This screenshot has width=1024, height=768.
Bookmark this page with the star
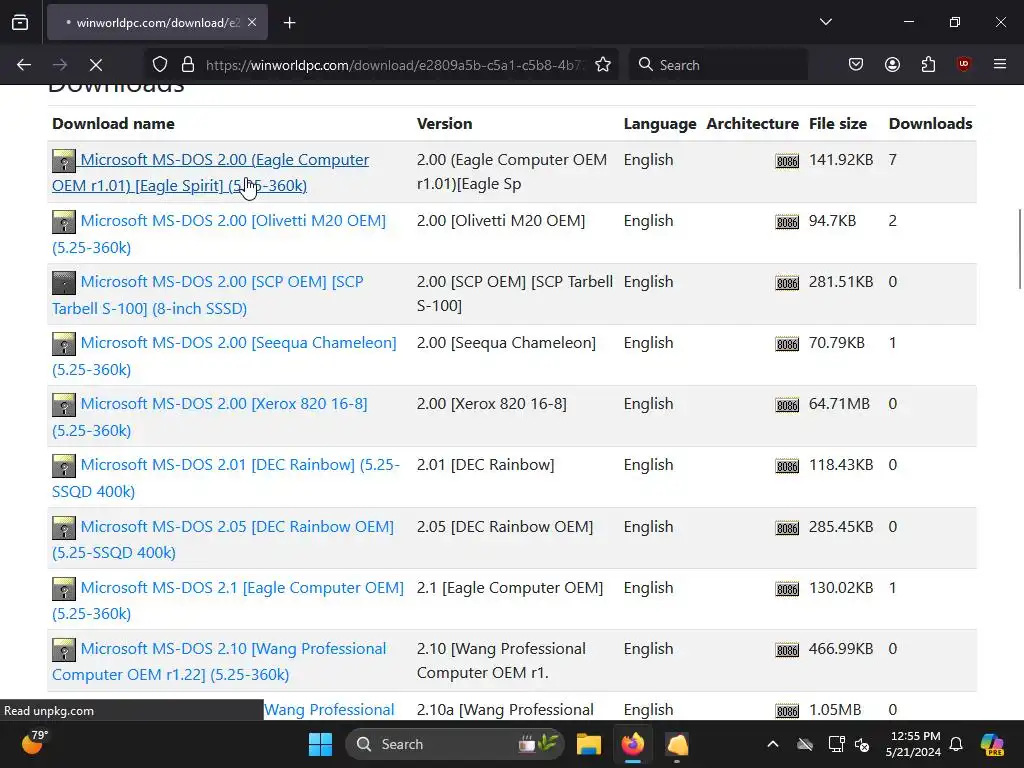point(603,65)
